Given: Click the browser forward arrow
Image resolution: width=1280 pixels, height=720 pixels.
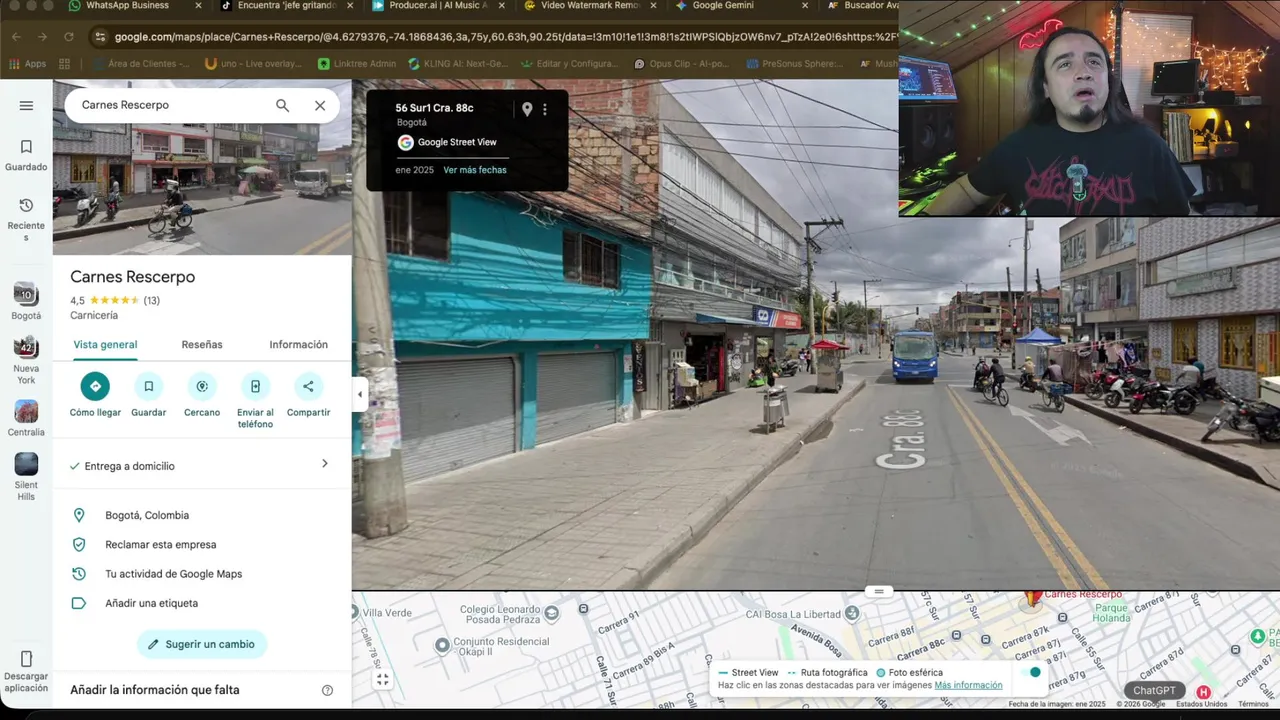Looking at the screenshot, I should 42,37.
